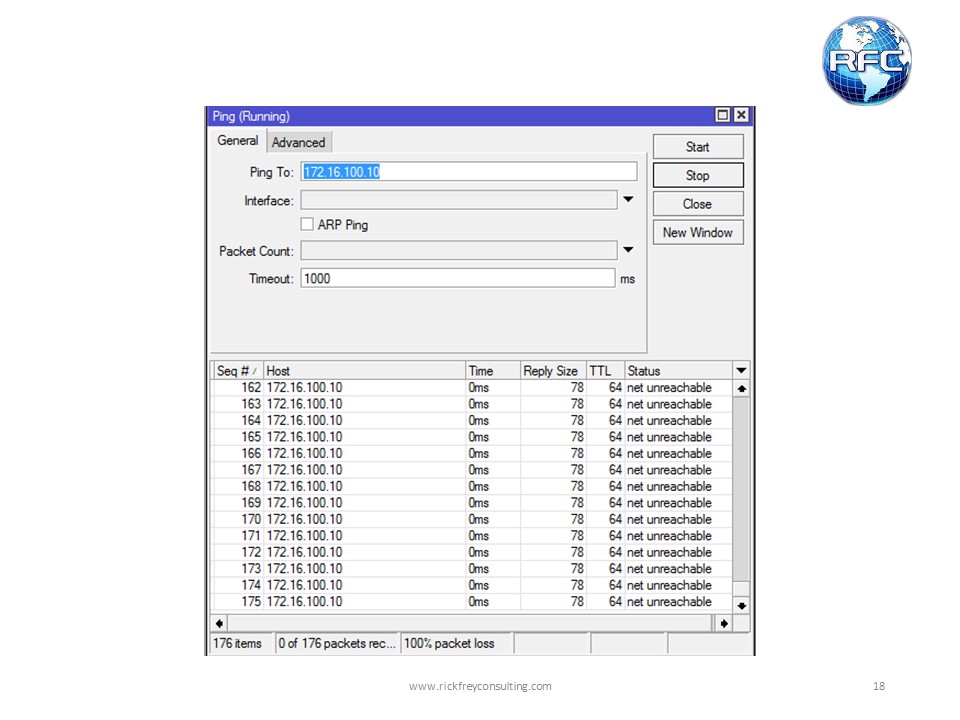Close the Ping window with X icon
This screenshot has width=960, height=720.
coord(741,115)
